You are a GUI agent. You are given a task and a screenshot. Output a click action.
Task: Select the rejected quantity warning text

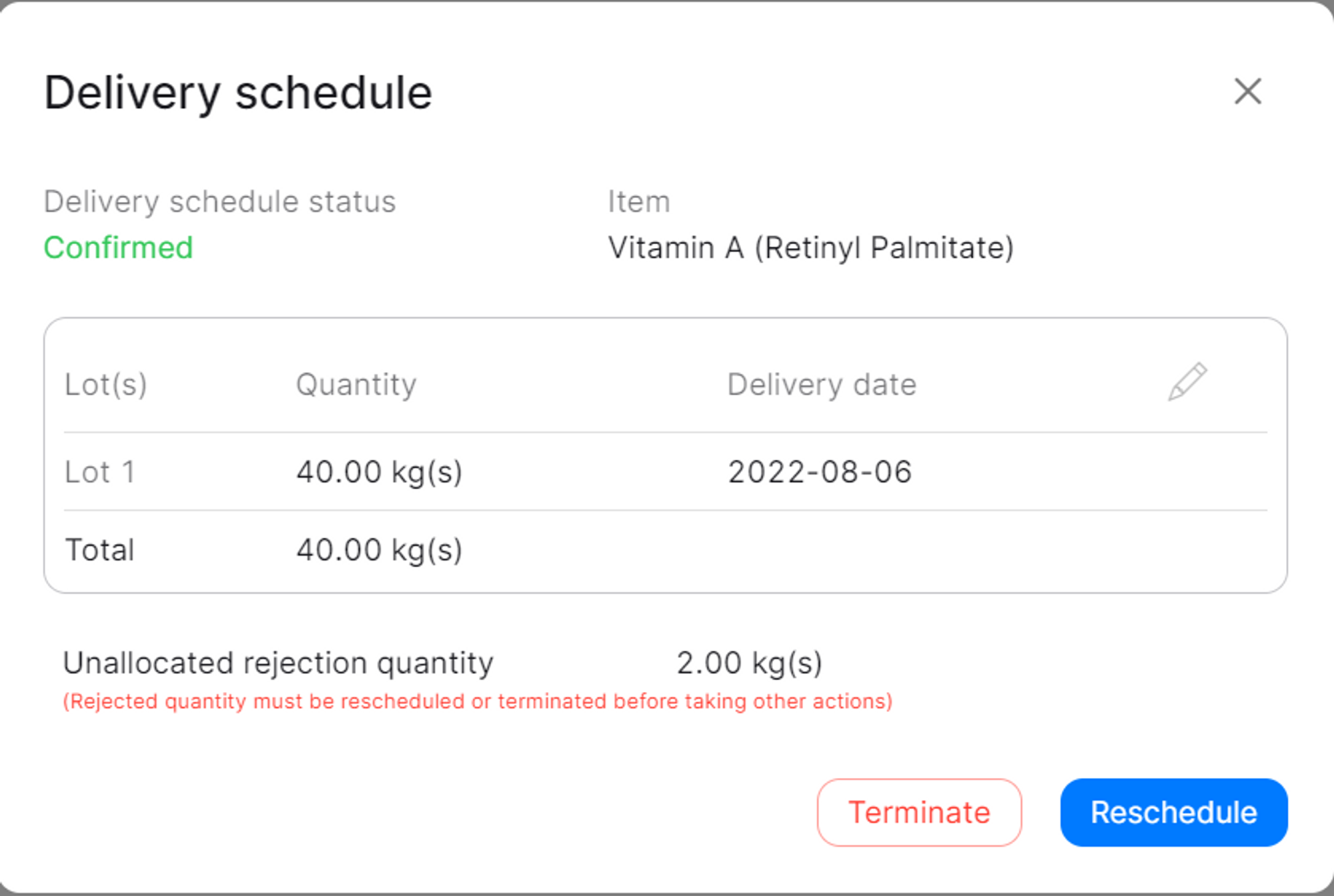coord(477,701)
